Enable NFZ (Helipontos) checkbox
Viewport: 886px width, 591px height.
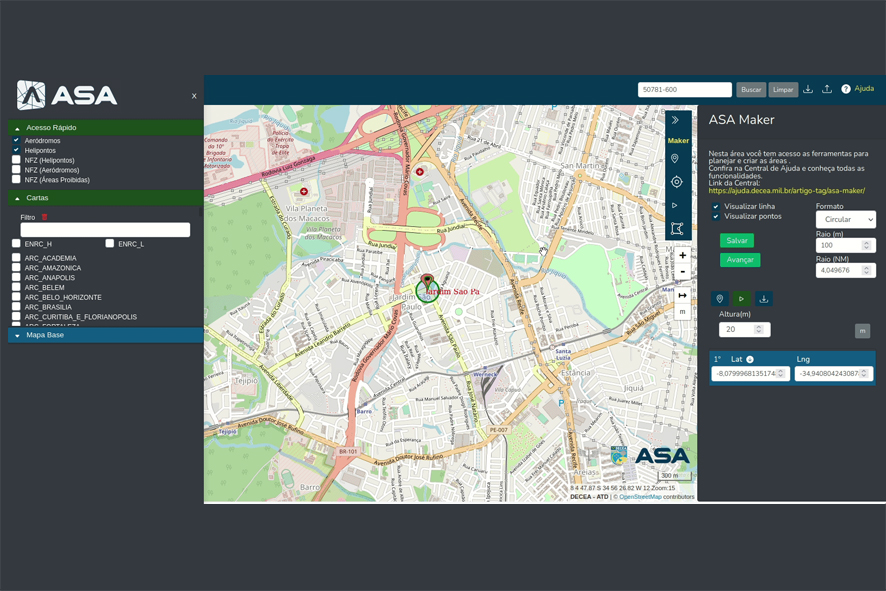click(x=16, y=160)
